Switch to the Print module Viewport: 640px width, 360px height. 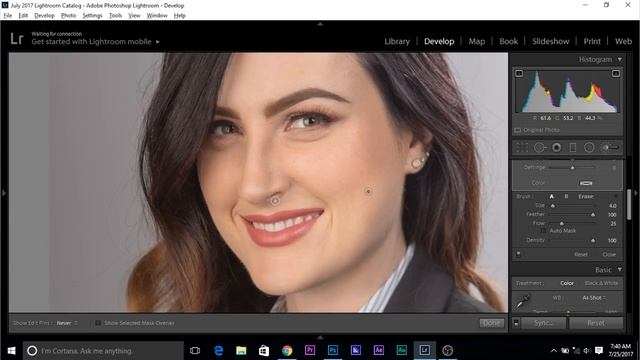coord(592,41)
